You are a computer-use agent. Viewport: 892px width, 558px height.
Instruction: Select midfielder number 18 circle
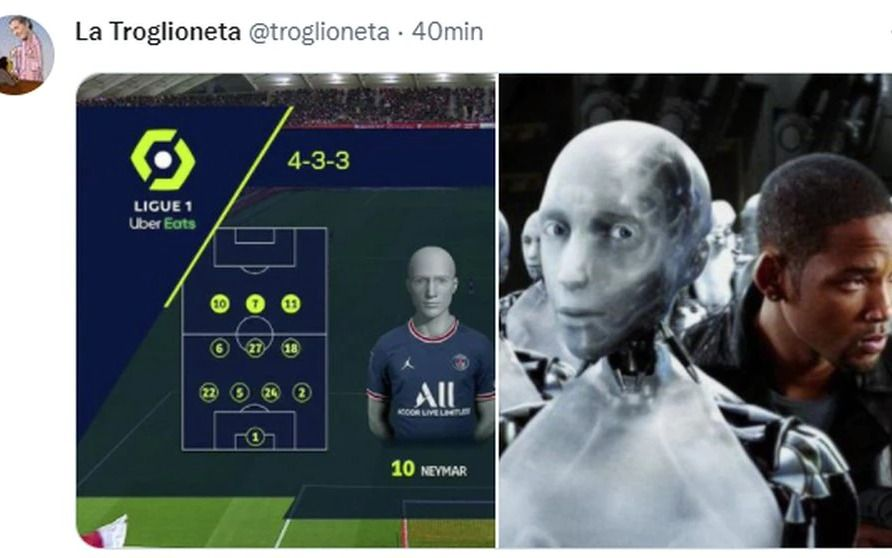pos(291,348)
